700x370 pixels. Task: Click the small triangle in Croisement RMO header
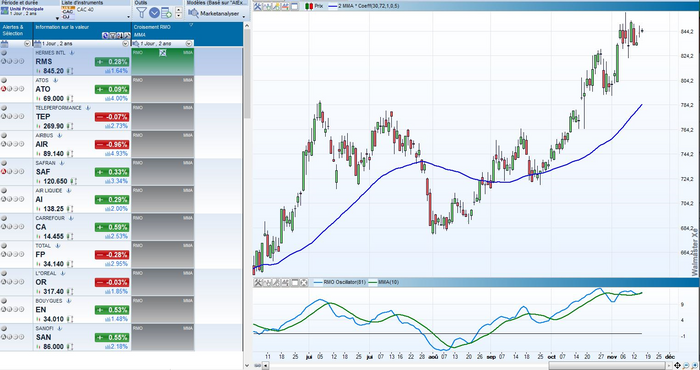coord(191,25)
